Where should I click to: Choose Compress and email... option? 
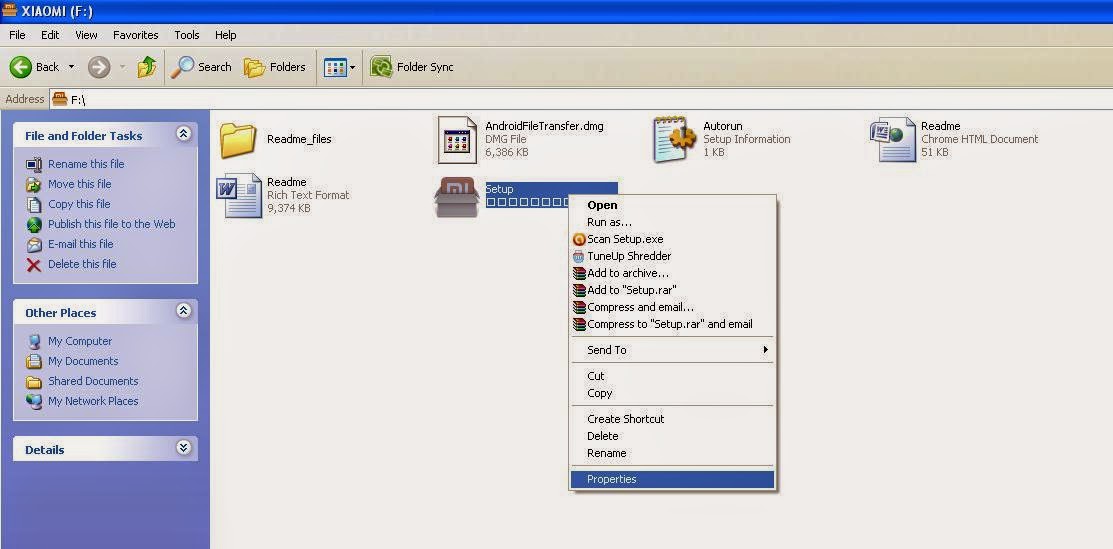tap(672, 308)
